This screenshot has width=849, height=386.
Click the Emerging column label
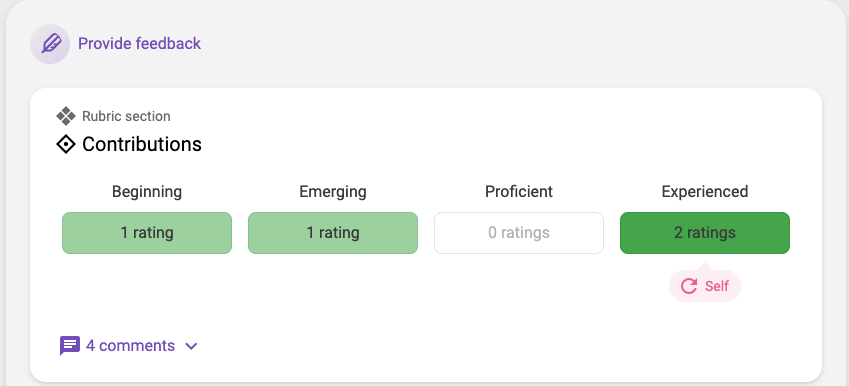click(333, 192)
